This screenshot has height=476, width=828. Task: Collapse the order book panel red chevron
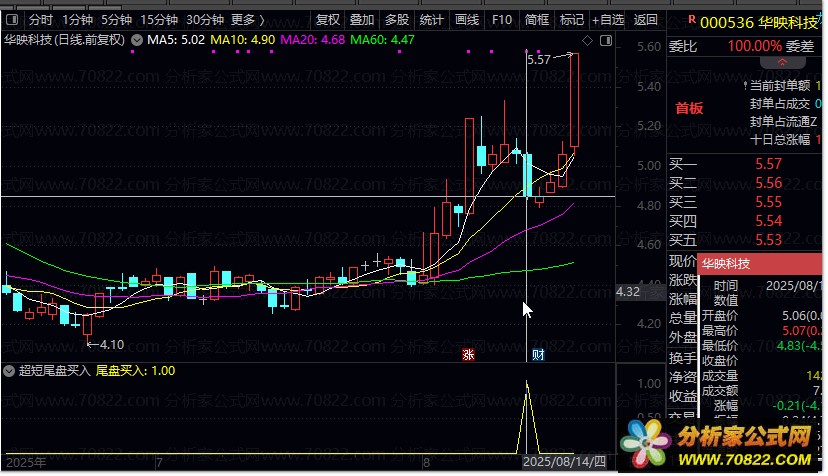point(783,62)
